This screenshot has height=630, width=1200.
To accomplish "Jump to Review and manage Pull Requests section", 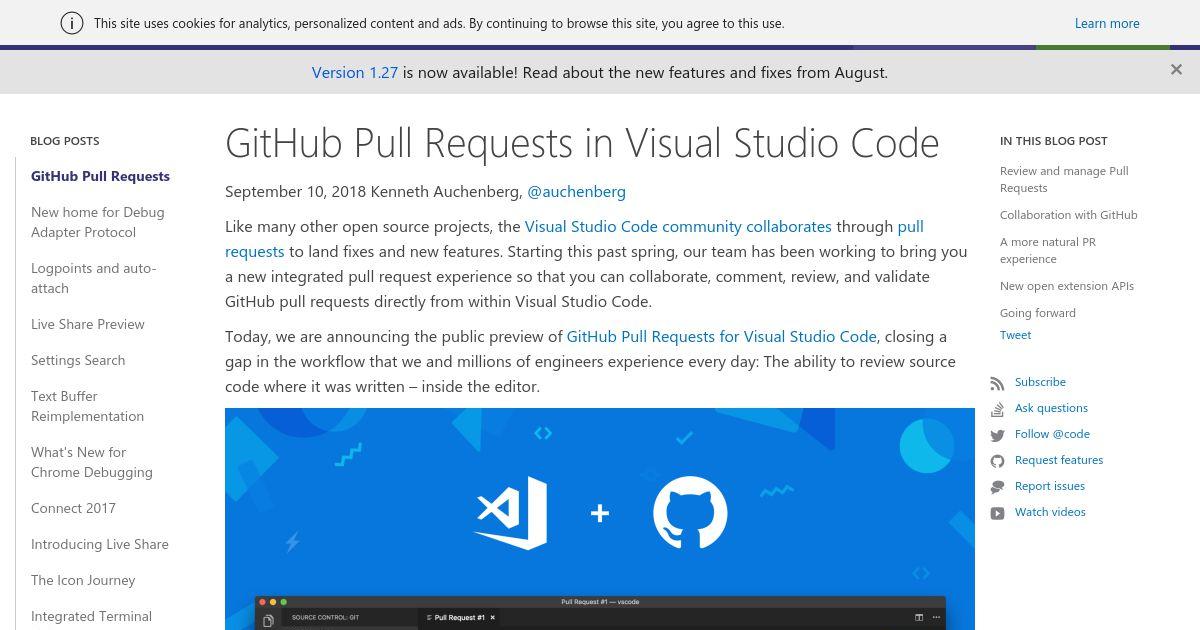I will coord(1064,179).
